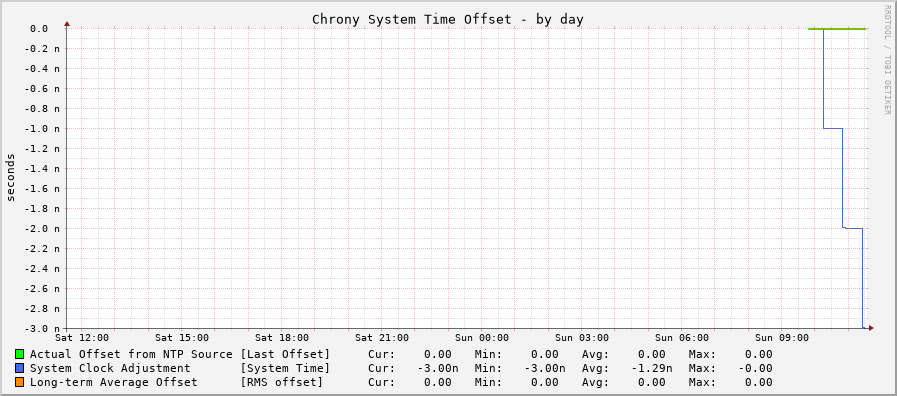Click the chart title 'Chrony System Time Offset - by day'
The height and width of the screenshot is (396, 897).
[448, 19]
